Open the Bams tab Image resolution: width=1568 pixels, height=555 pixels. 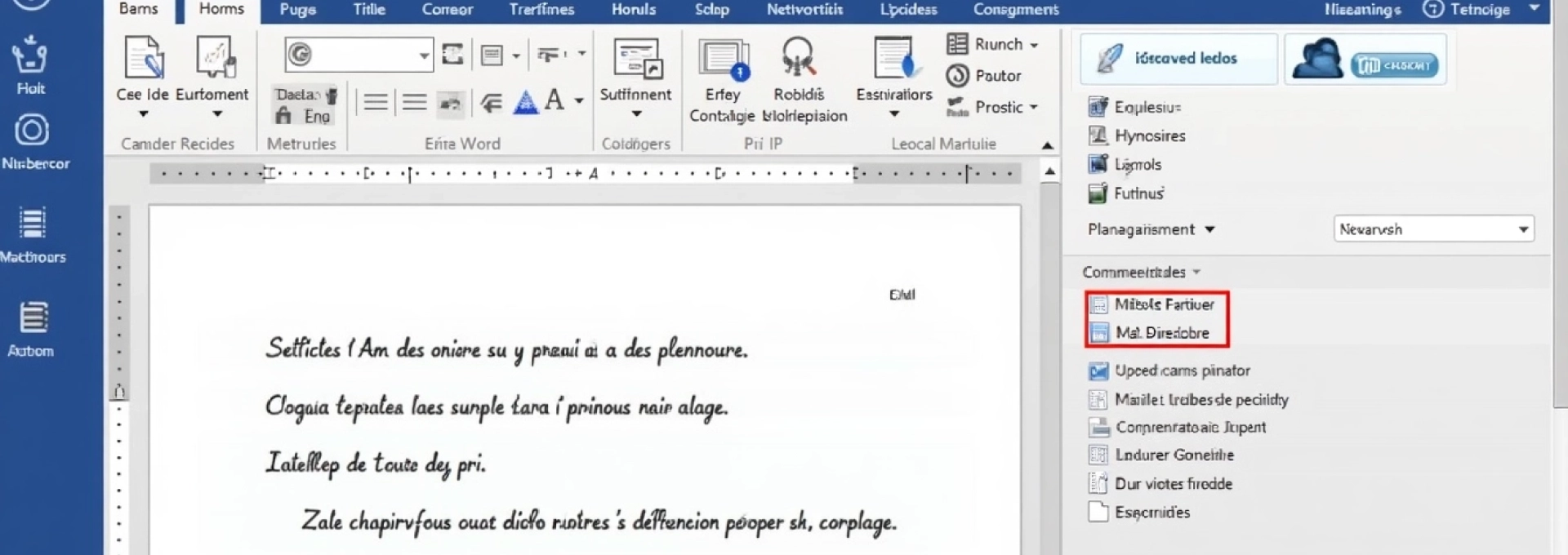pos(139,9)
